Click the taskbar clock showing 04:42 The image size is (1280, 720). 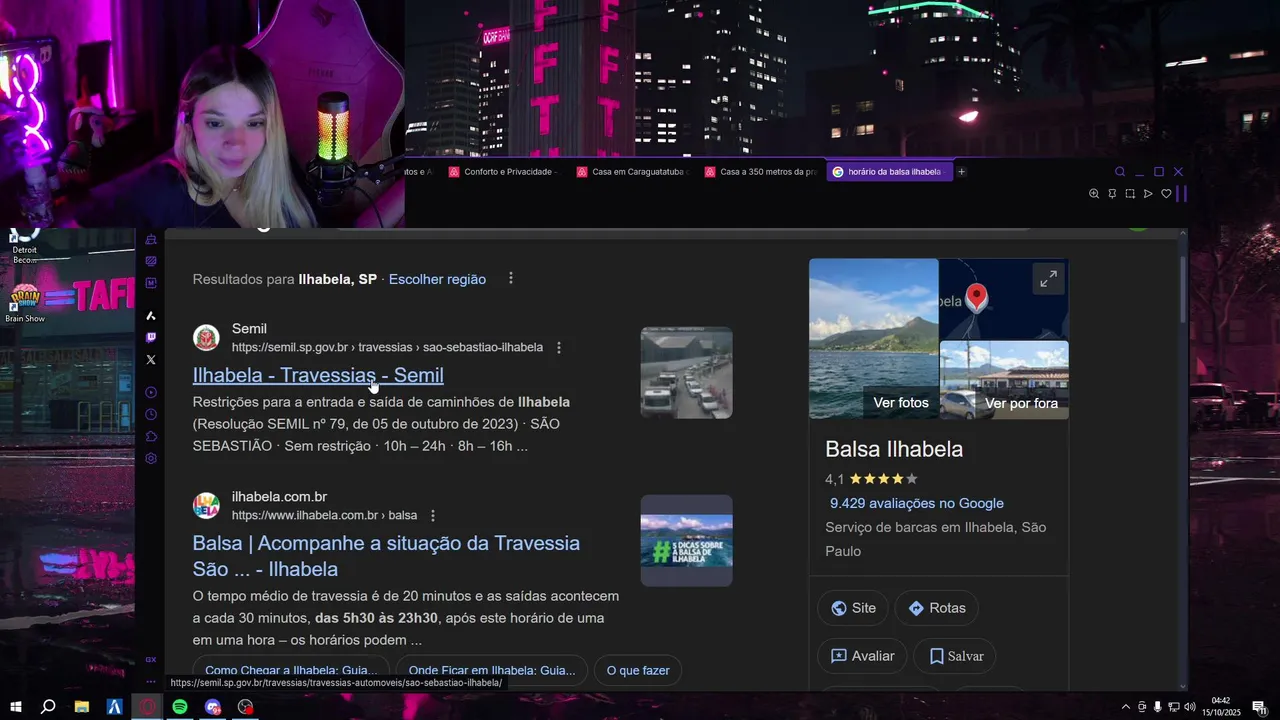tap(1221, 707)
